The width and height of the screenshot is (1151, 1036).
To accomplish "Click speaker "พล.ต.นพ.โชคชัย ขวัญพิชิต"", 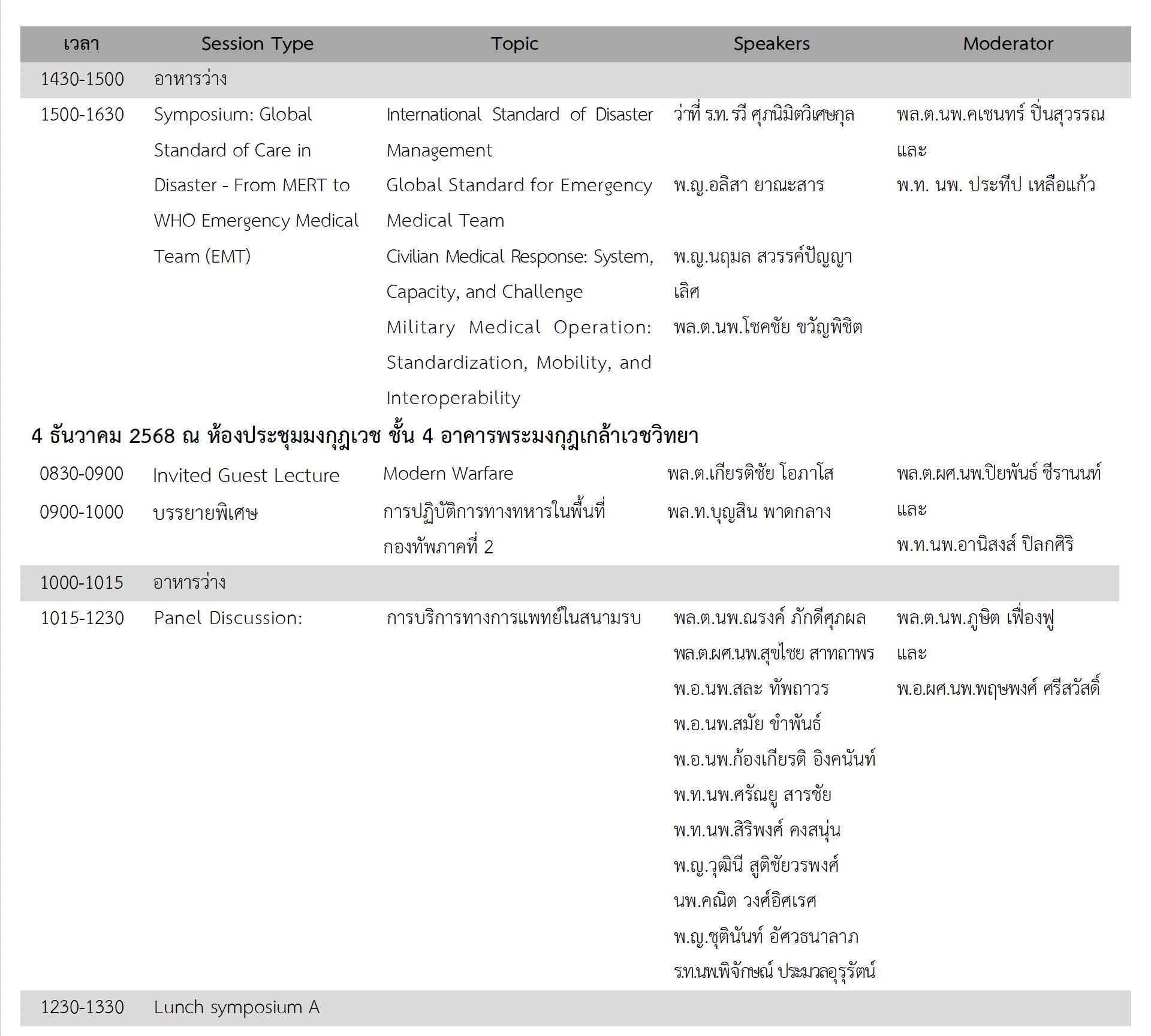I will point(768,327).
